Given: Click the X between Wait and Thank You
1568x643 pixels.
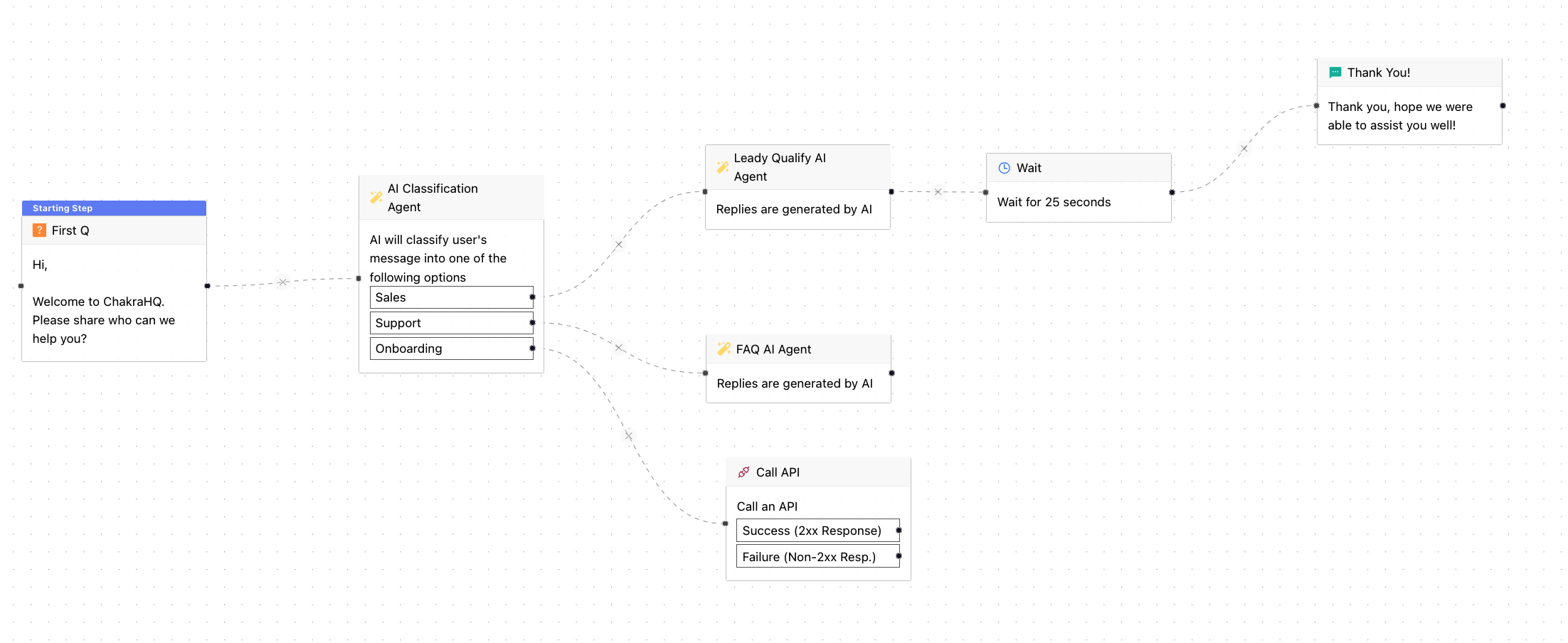Looking at the screenshot, I should click(x=1244, y=148).
